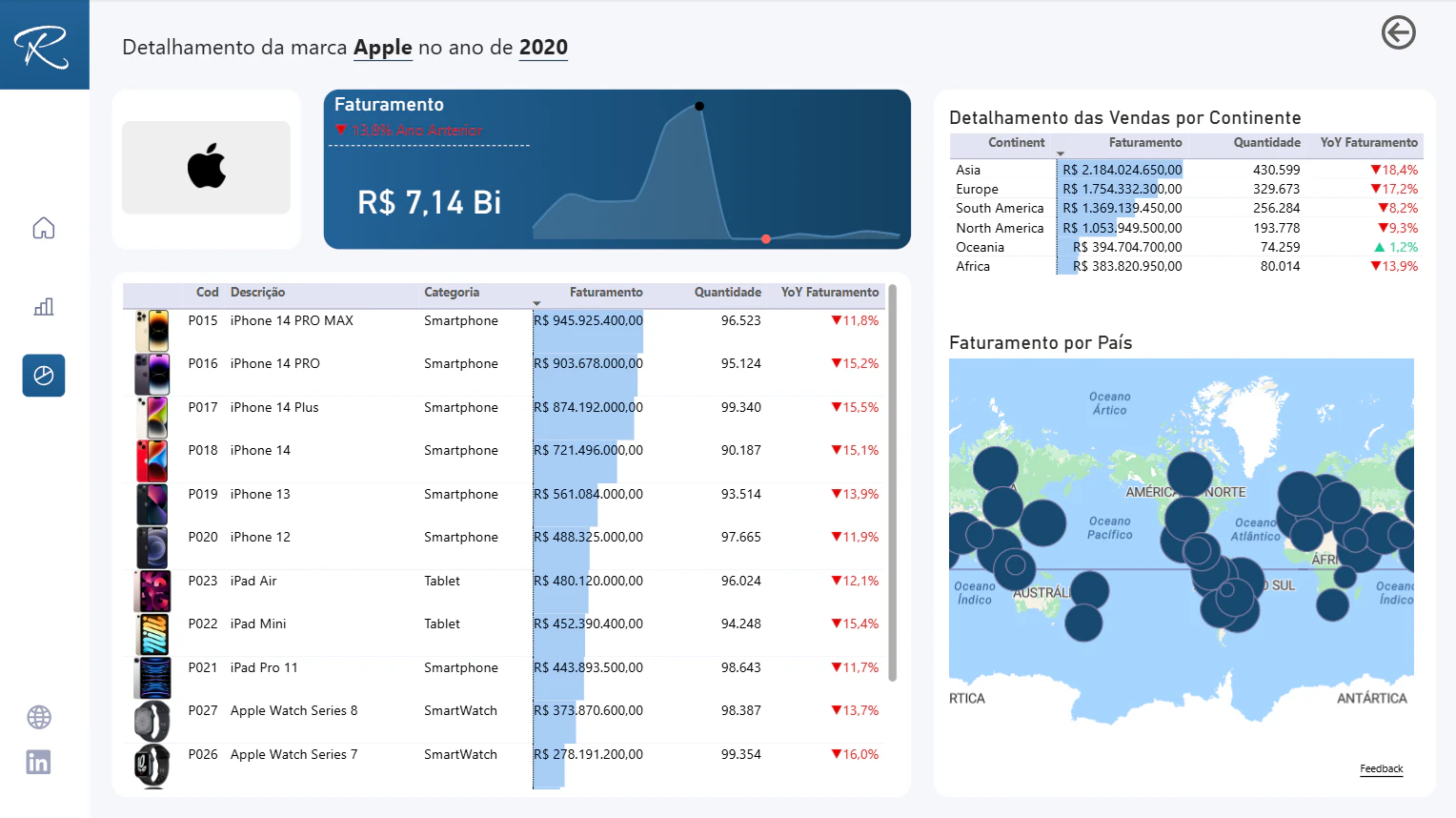Click the Apple brand logo

point(206,167)
